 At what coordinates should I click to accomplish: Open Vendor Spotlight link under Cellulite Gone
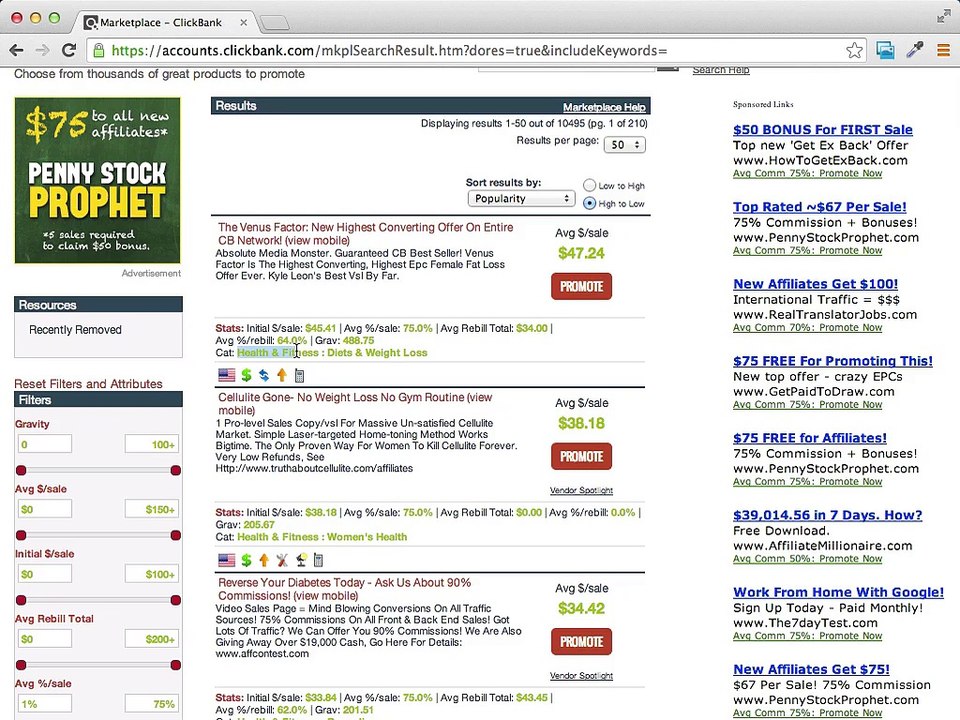point(581,490)
